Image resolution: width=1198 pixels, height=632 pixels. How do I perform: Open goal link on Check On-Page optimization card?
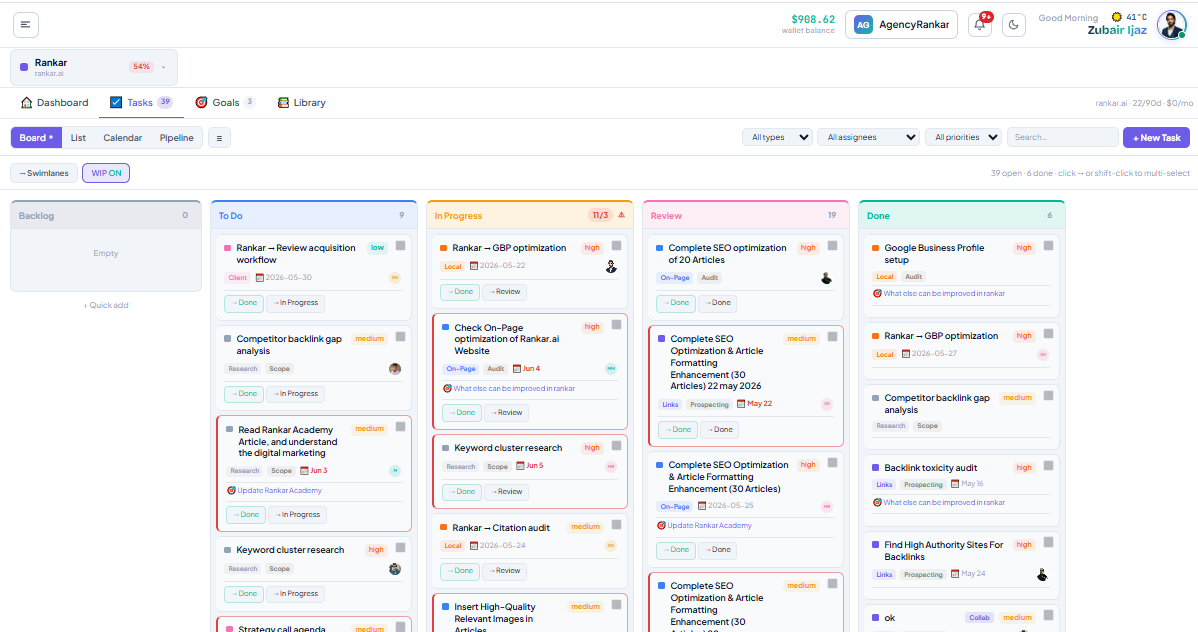pos(509,388)
